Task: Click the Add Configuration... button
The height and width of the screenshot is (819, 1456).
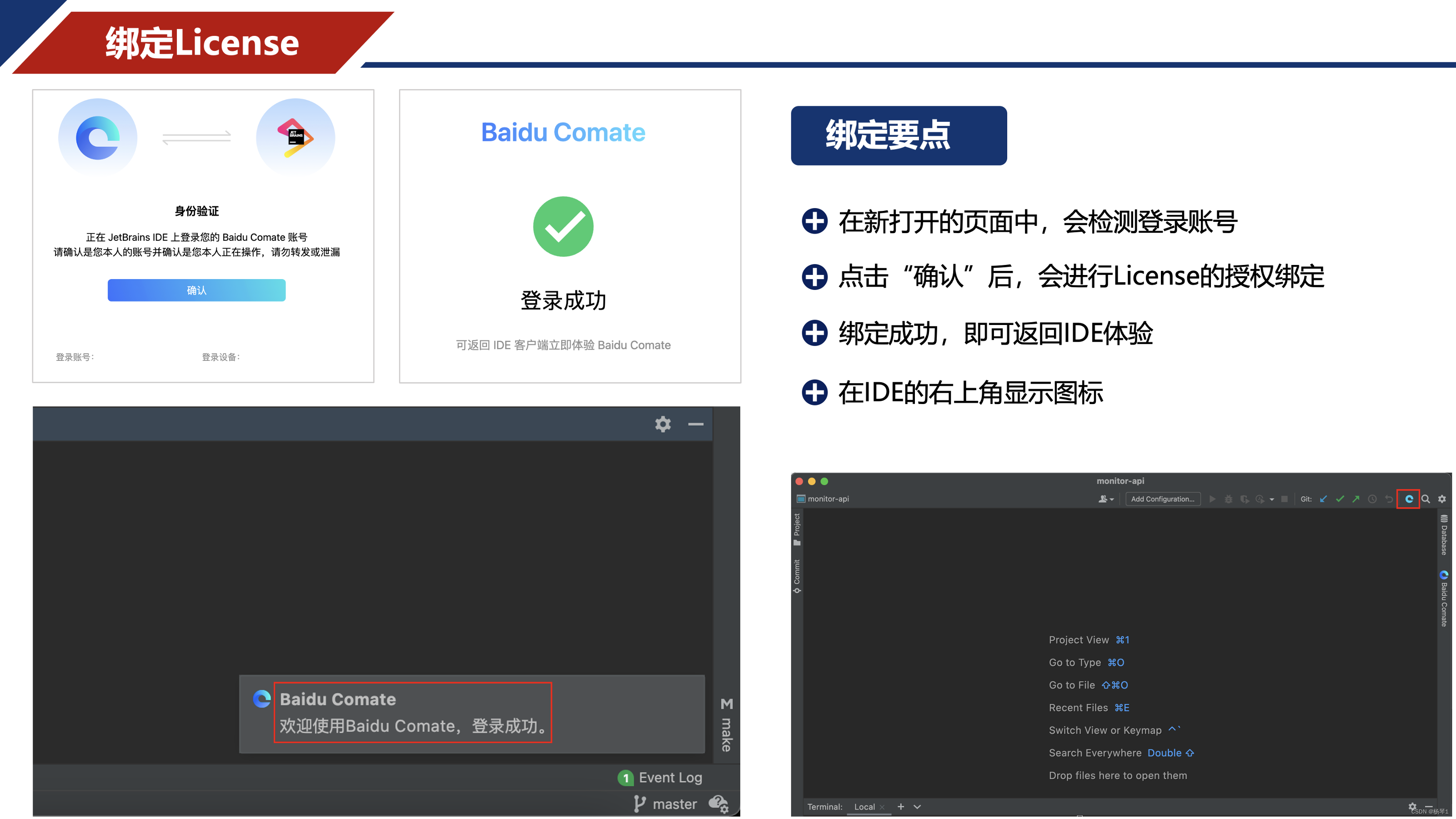Action: tap(1163, 499)
